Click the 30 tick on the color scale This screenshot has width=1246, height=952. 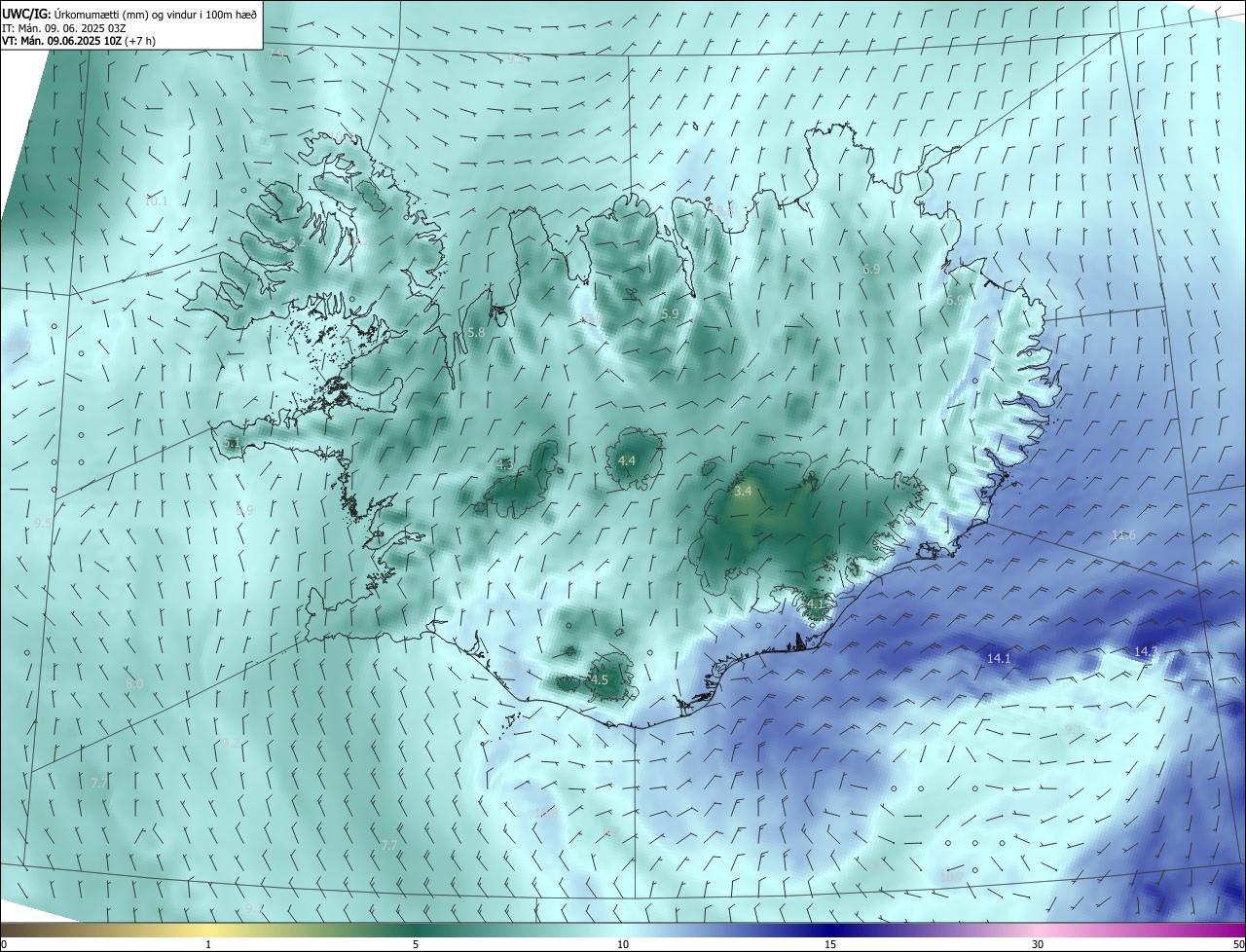coord(1038,944)
